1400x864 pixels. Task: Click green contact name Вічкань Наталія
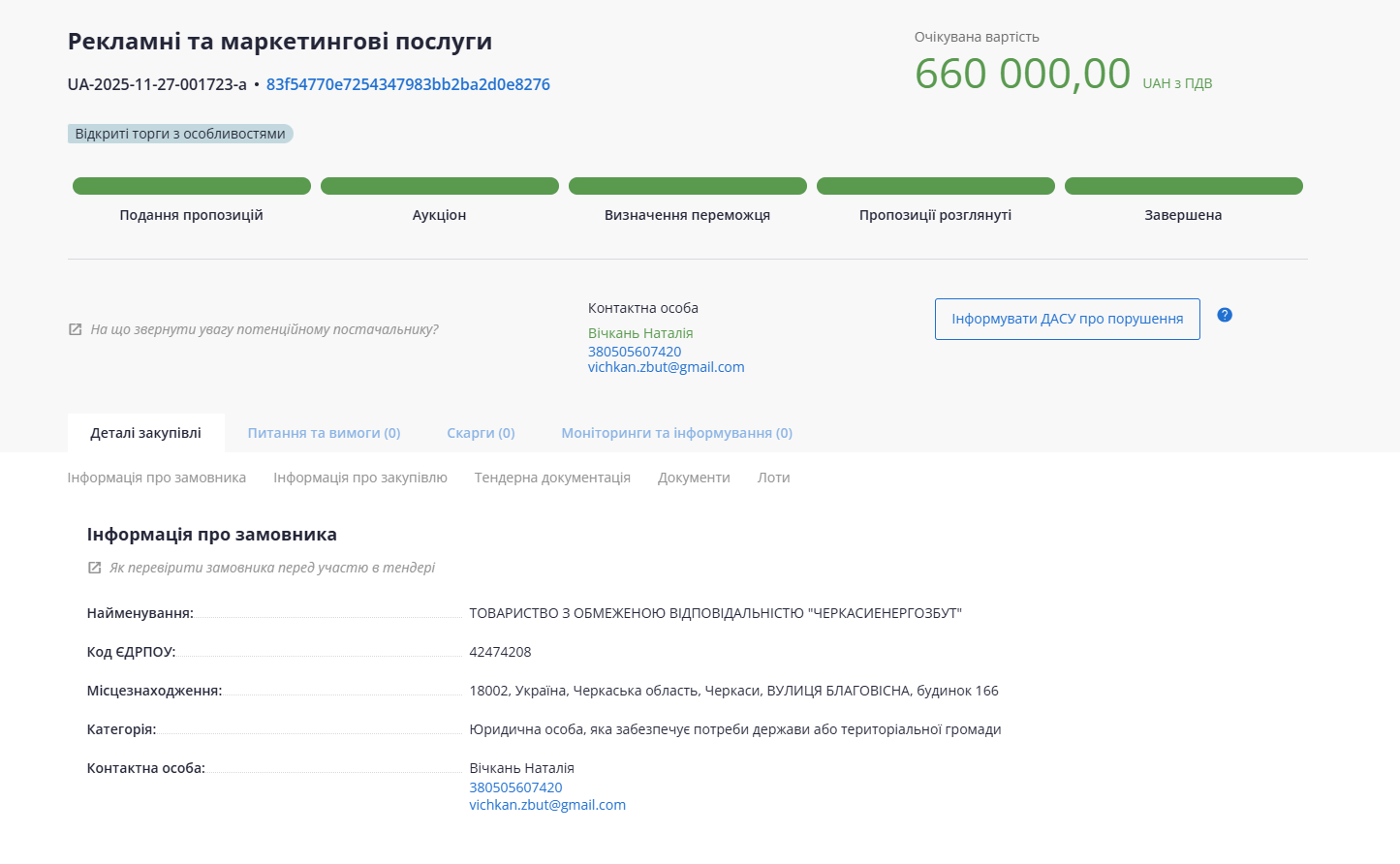click(x=640, y=333)
